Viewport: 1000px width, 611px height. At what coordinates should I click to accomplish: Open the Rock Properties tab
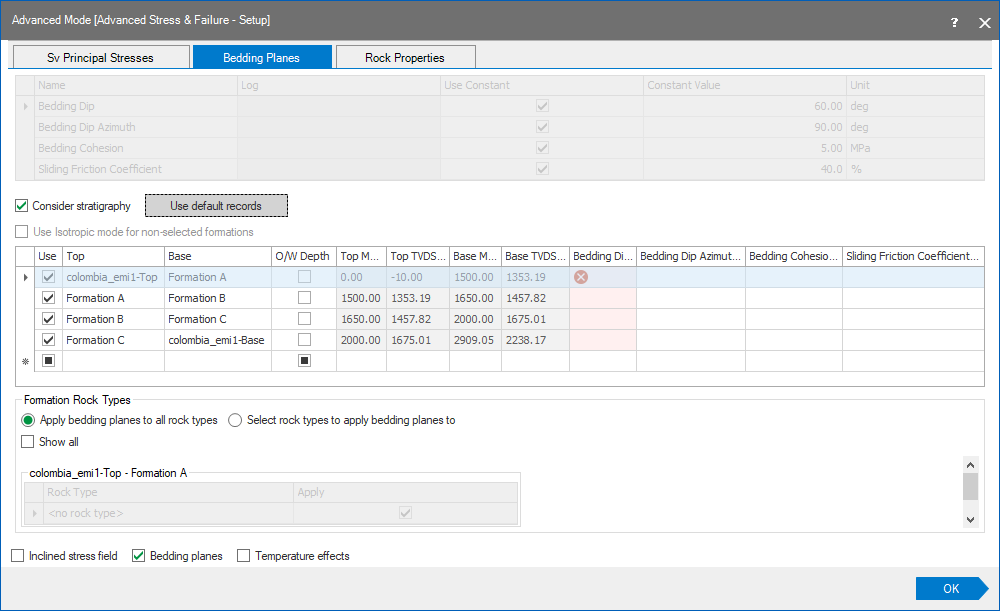[404, 58]
